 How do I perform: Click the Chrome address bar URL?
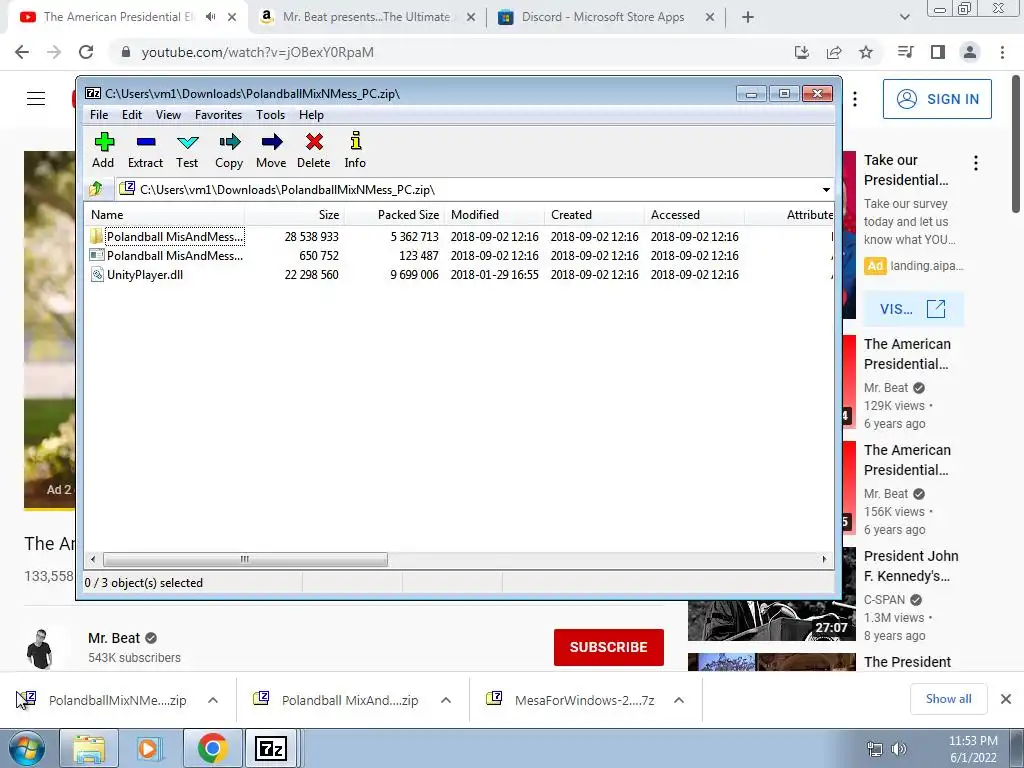pos(257,52)
